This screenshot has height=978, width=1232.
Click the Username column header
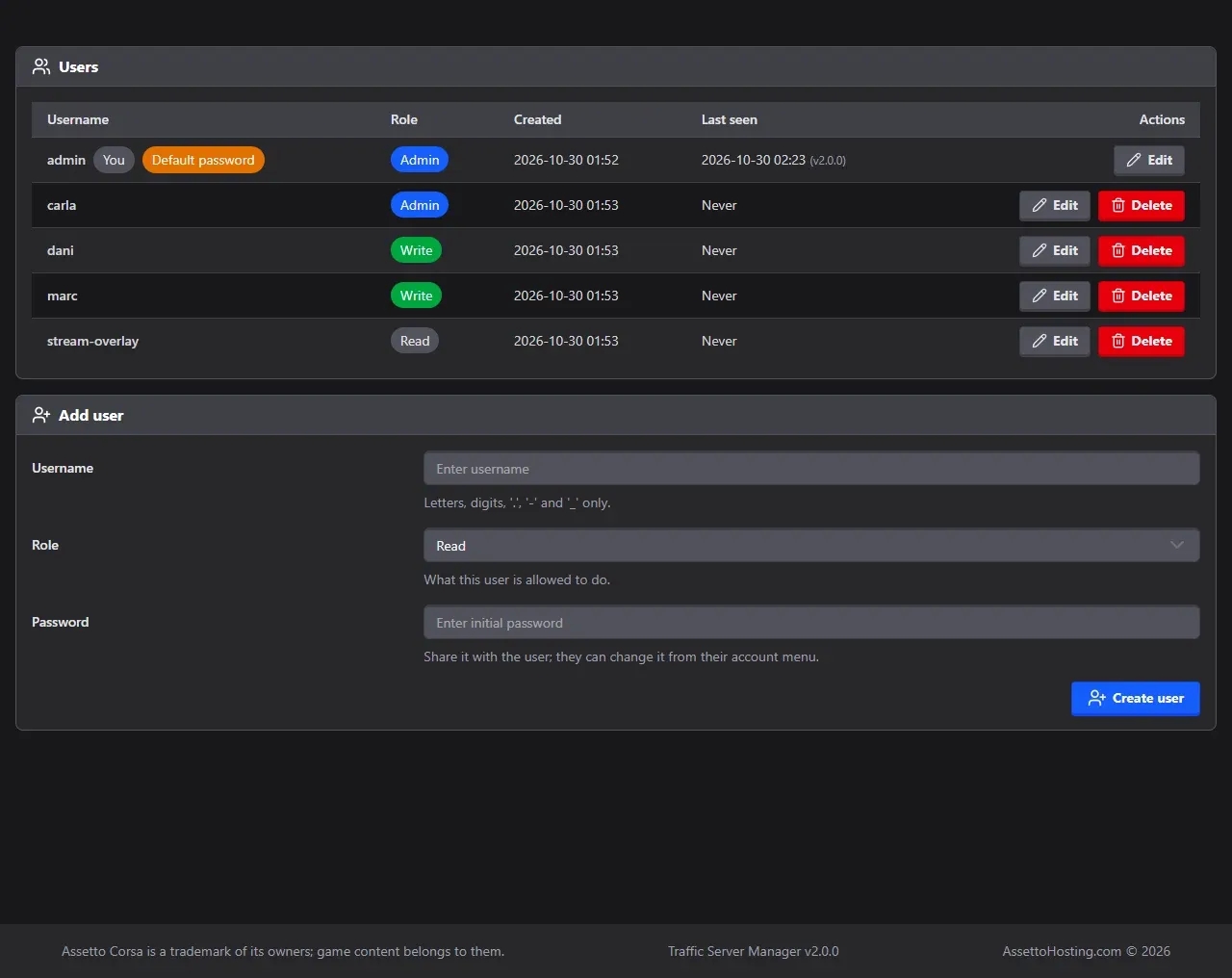pyautogui.click(x=78, y=119)
